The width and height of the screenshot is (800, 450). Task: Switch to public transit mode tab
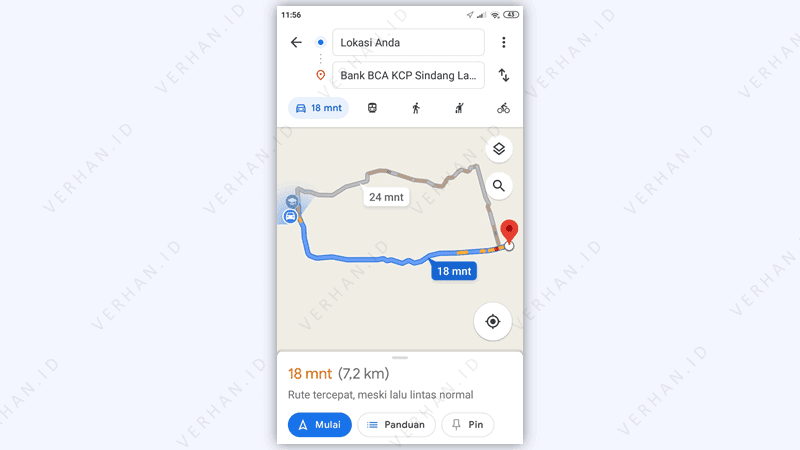point(372,108)
